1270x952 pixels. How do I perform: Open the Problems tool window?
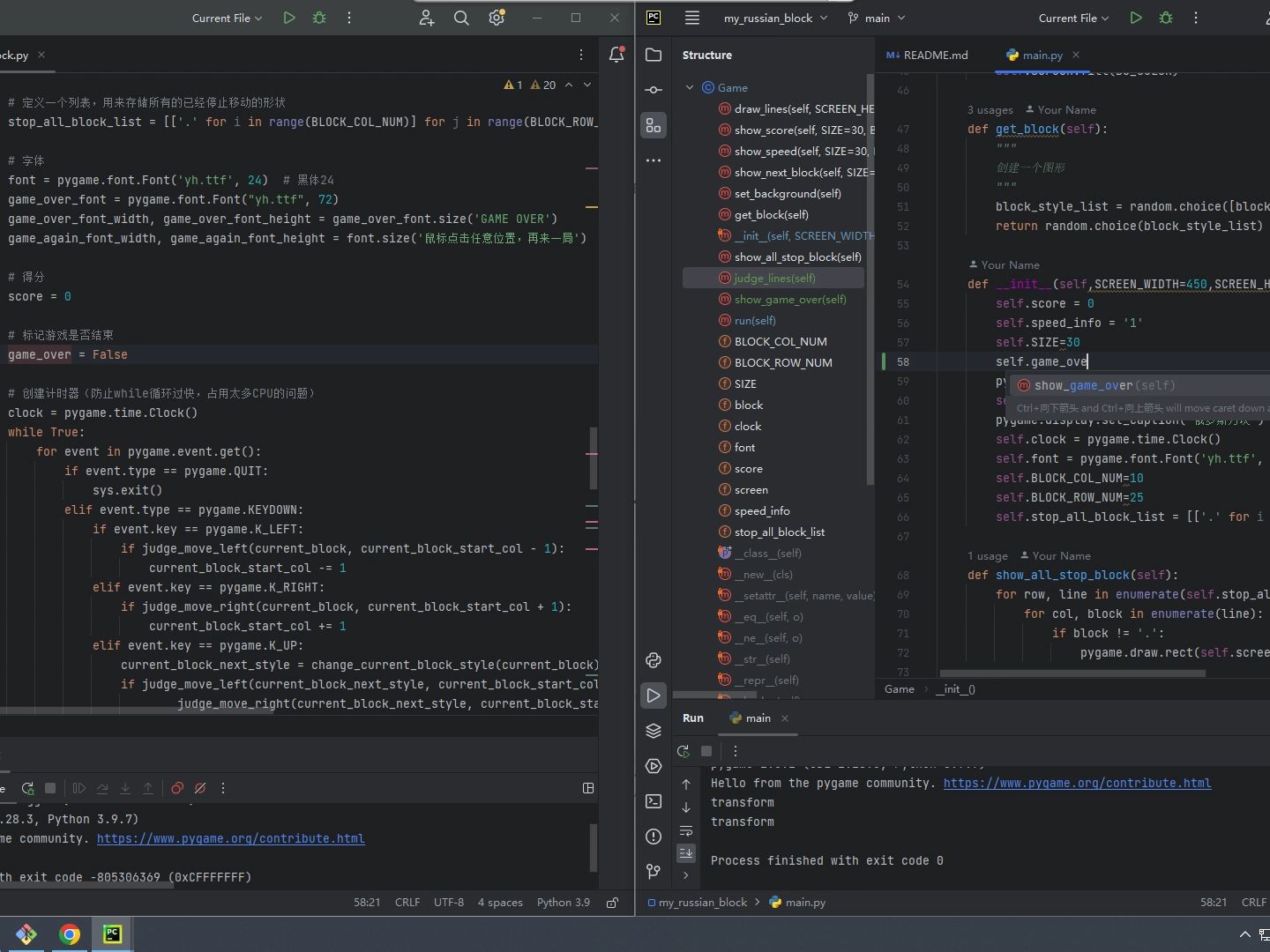point(654,837)
